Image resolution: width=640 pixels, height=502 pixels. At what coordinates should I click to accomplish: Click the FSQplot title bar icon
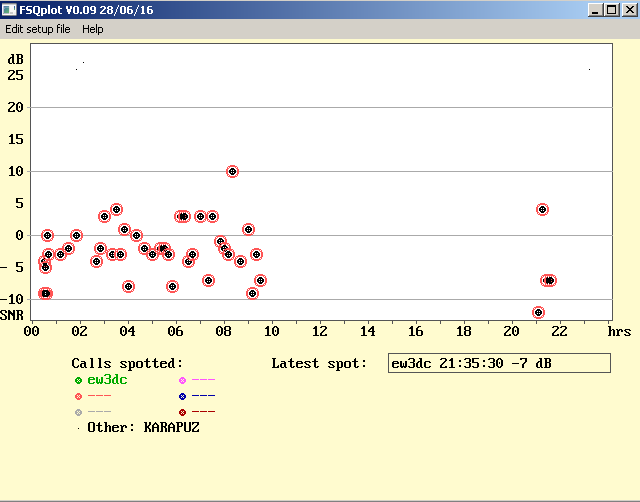[x=9, y=9]
